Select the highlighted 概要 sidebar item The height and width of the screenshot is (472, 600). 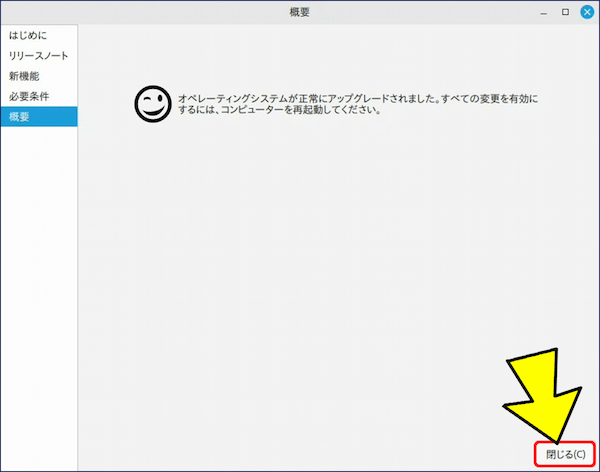tap(39, 117)
